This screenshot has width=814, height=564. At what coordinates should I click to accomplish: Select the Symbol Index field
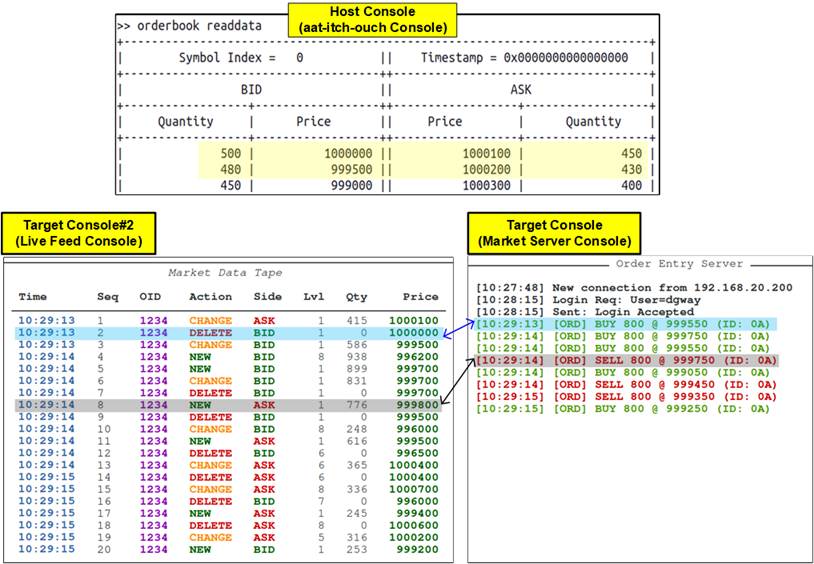click(240, 58)
